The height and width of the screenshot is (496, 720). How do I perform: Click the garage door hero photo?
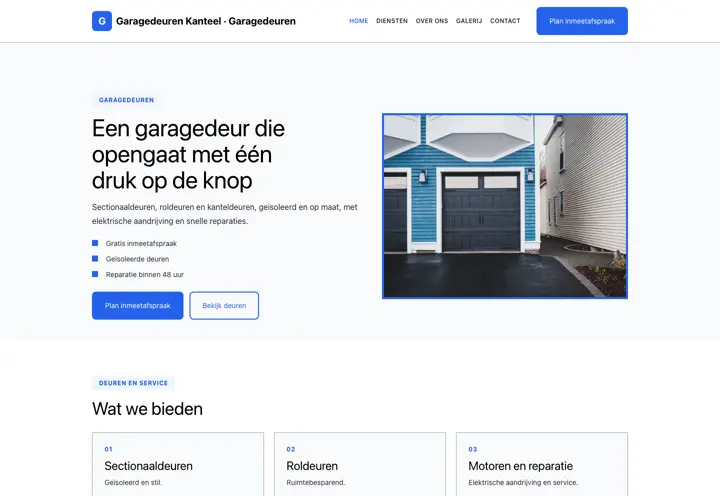coord(505,206)
